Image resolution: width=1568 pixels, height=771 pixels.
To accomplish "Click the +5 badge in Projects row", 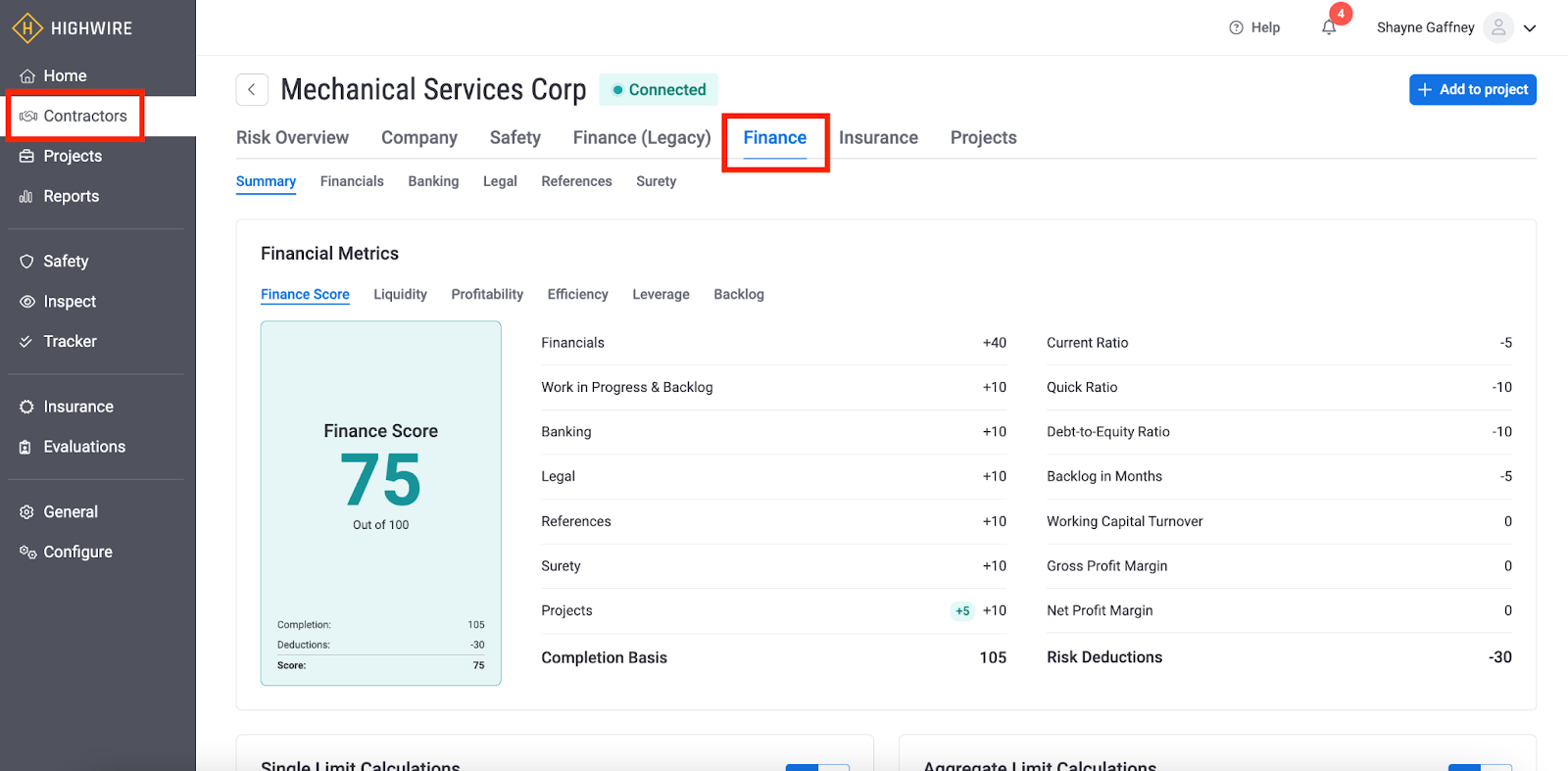I will 962,611.
